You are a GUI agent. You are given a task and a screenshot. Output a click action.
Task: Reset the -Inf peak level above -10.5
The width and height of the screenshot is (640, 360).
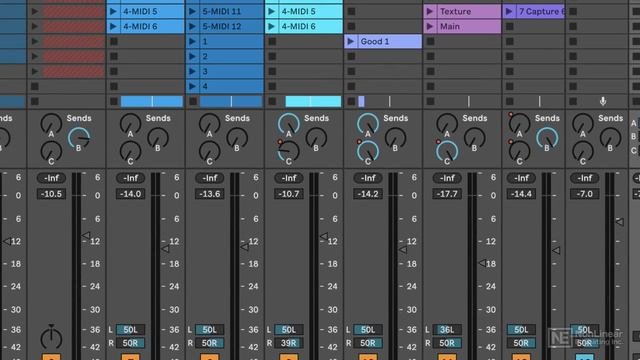click(x=51, y=178)
